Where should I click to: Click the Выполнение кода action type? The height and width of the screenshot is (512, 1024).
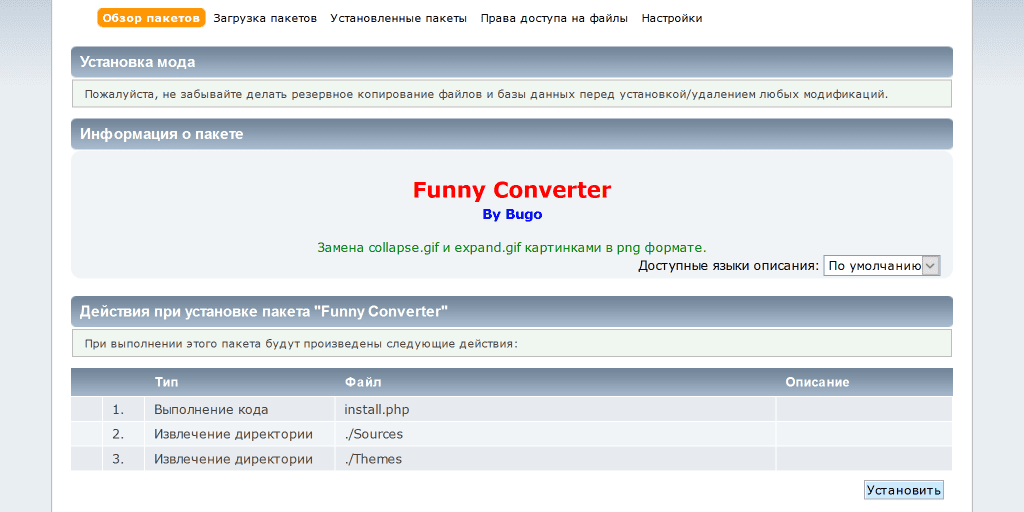click(211, 409)
